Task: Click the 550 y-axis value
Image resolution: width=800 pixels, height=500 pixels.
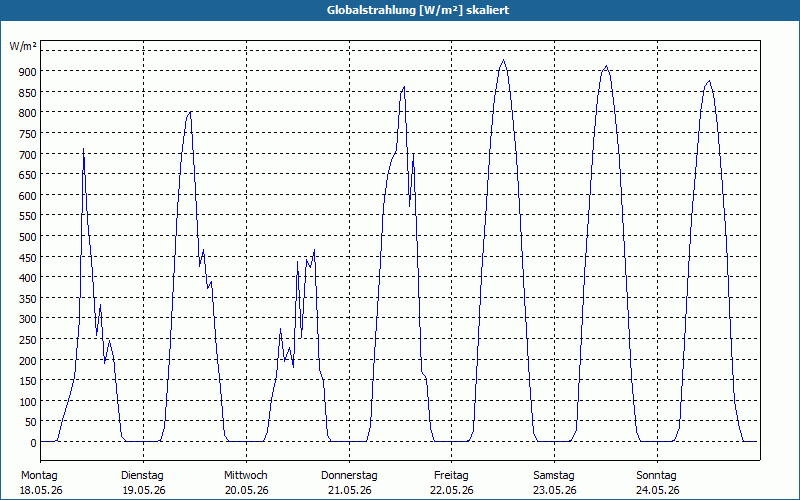Action: pos(28,216)
